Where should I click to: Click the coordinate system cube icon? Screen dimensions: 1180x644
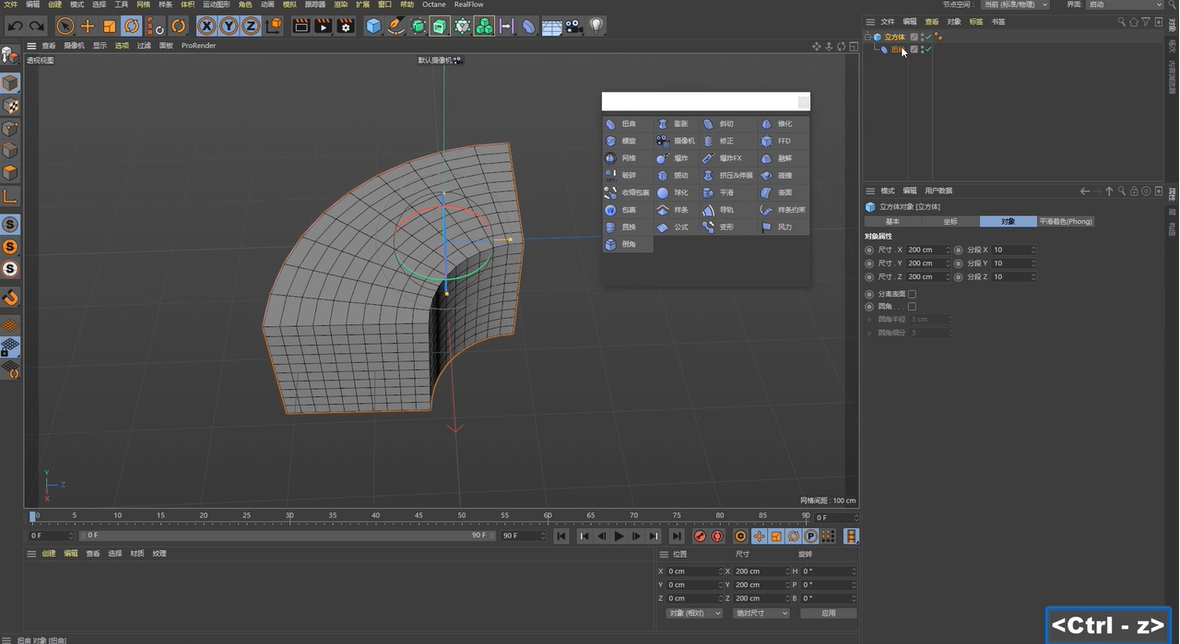click(x=274, y=26)
